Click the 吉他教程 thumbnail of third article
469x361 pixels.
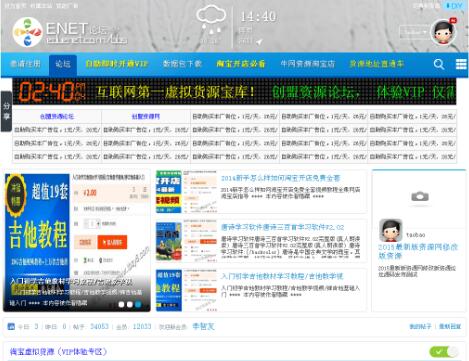click(186, 290)
